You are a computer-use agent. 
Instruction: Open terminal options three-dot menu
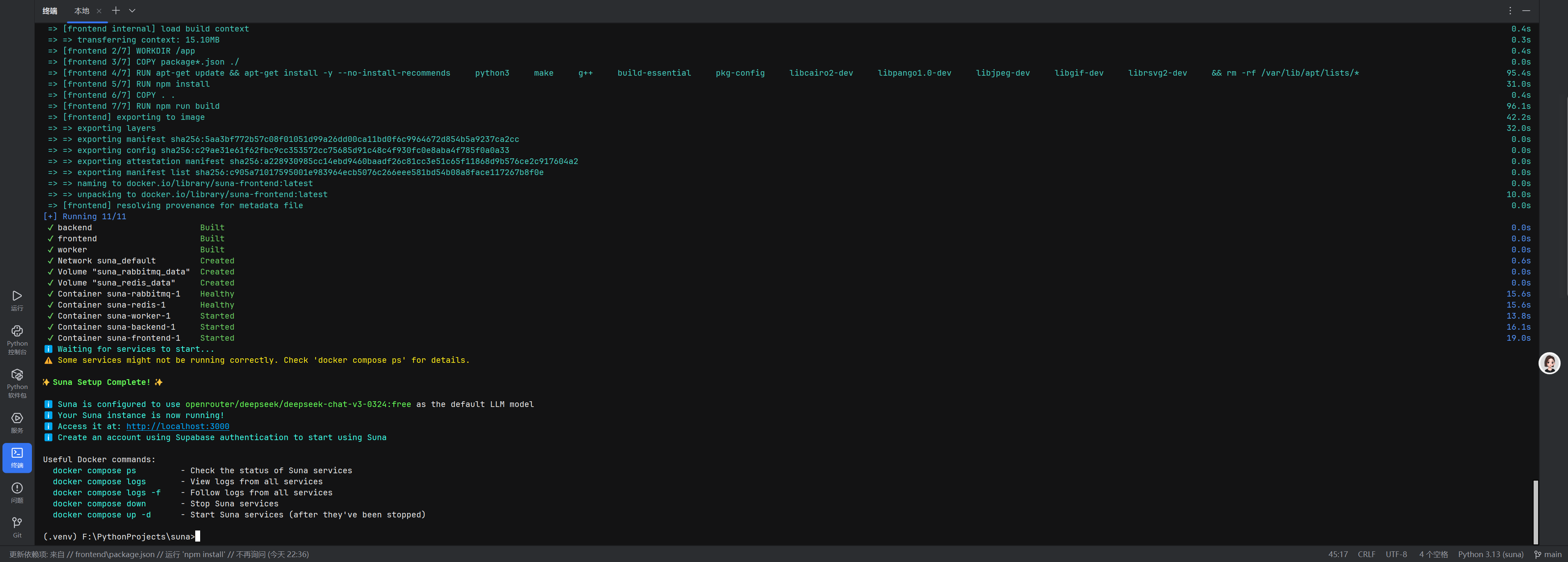click(x=1509, y=10)
